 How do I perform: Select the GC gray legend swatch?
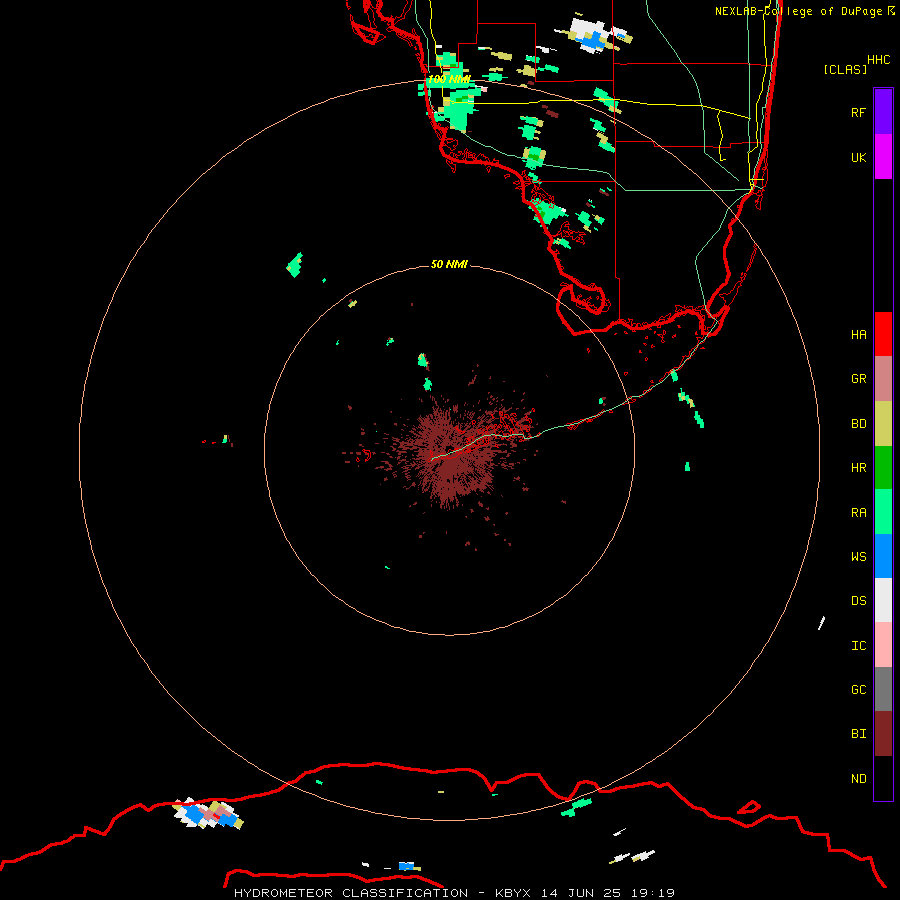pyautogui.click(x=883, y=689)
